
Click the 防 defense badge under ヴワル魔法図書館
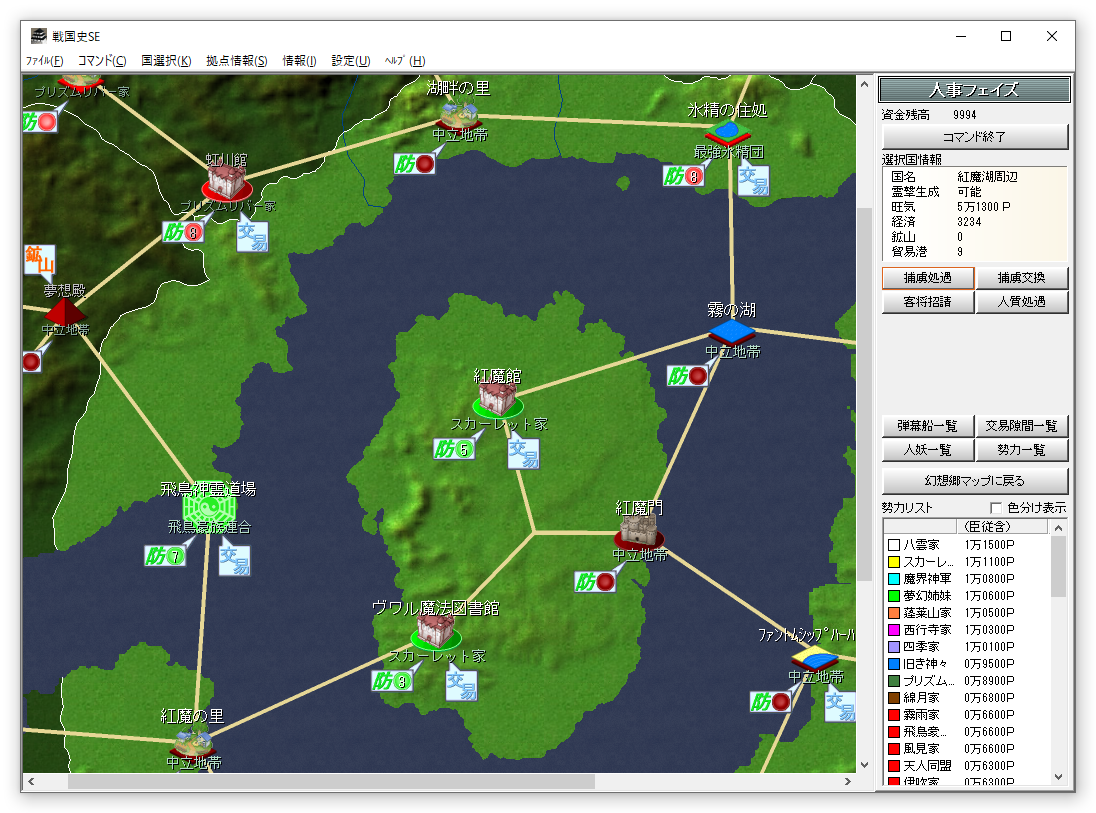(392, 681)
